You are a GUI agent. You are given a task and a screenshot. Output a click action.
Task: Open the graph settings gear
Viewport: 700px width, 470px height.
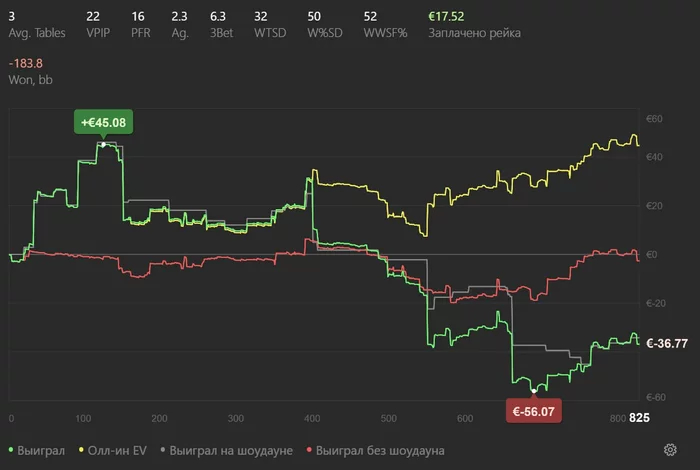pyautogui.click(x=669, y=451)
